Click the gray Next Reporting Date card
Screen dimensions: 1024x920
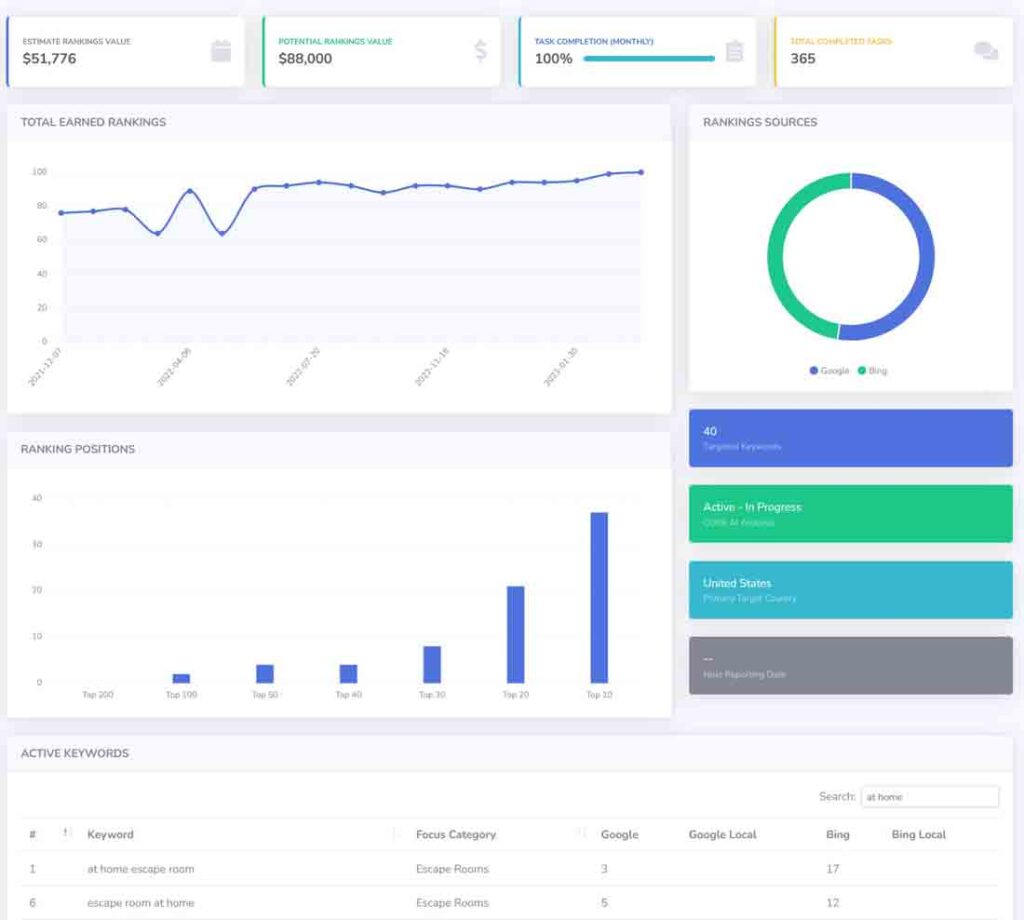coord(850,666)
